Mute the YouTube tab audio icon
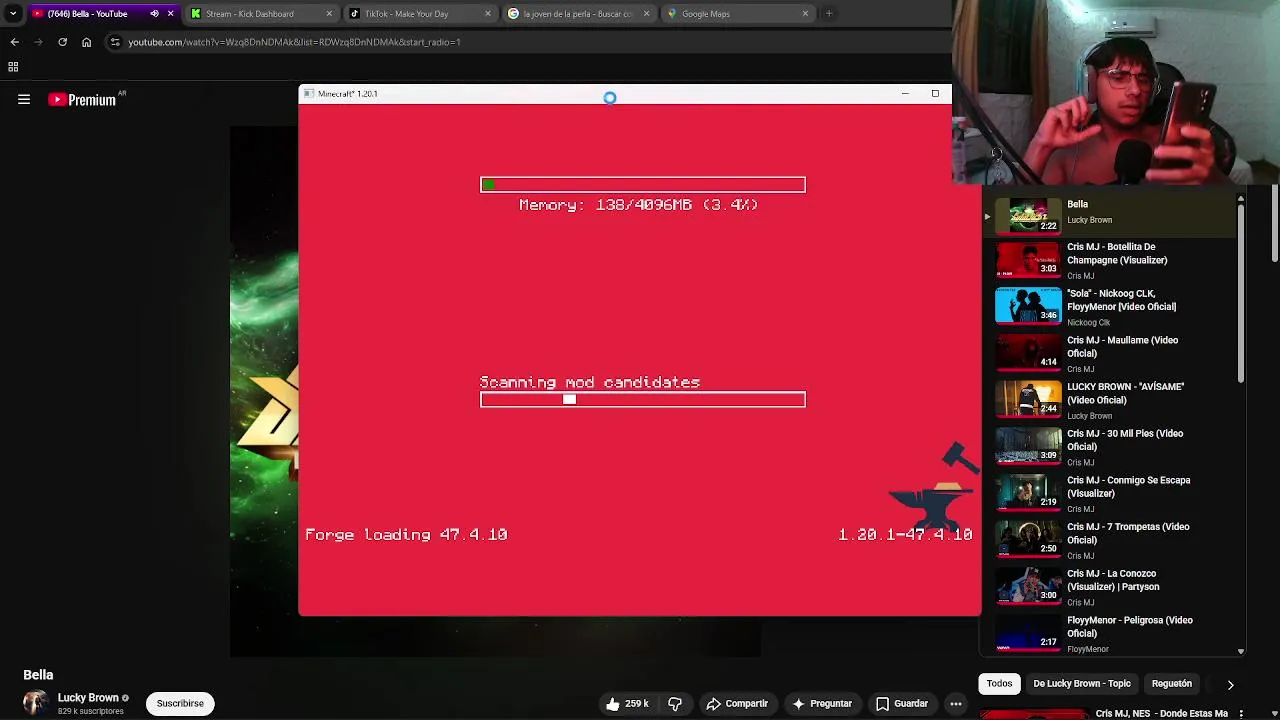This screenshot has width=1280, height=720. click(x=154, y=14)
